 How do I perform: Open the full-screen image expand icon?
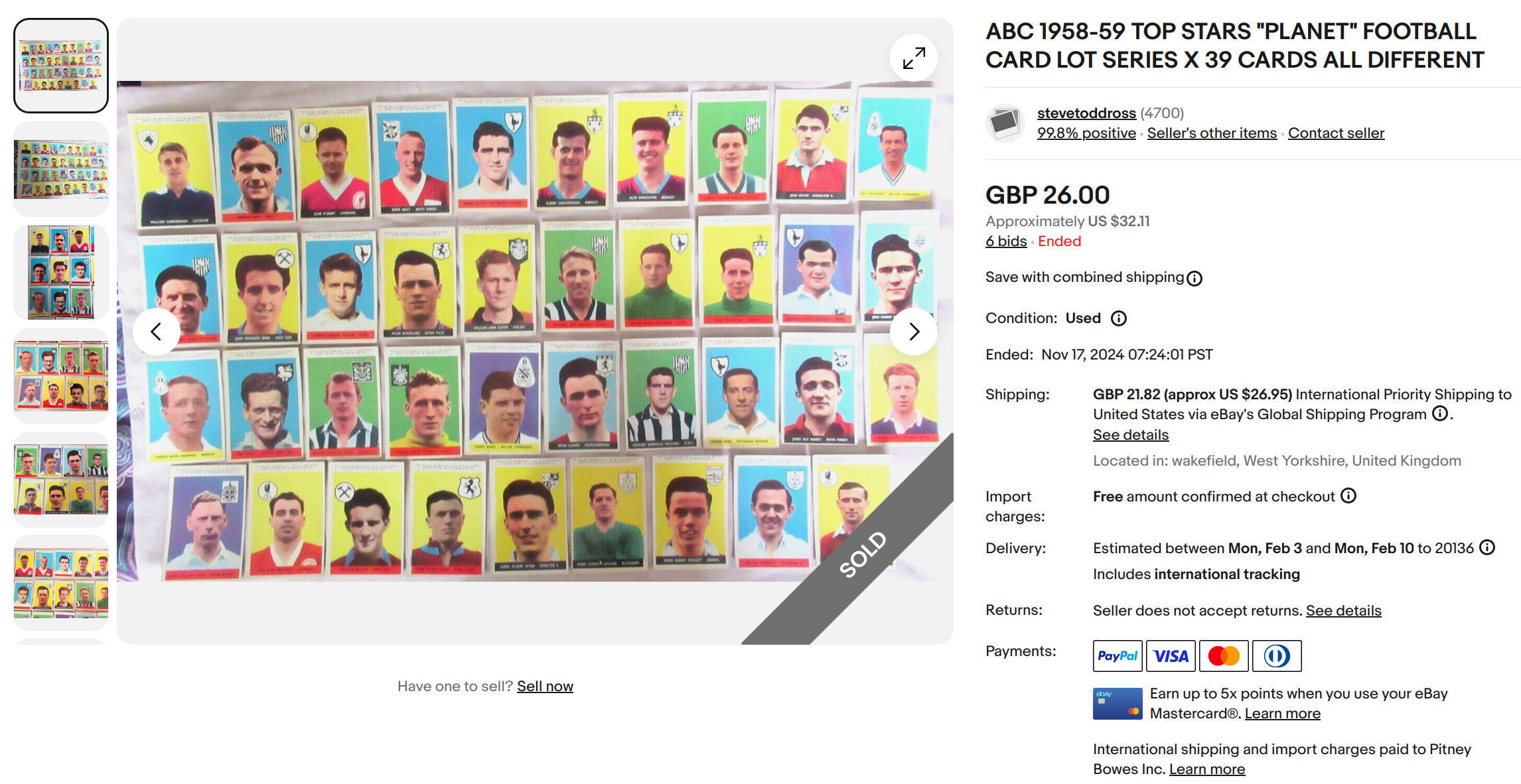913,58
